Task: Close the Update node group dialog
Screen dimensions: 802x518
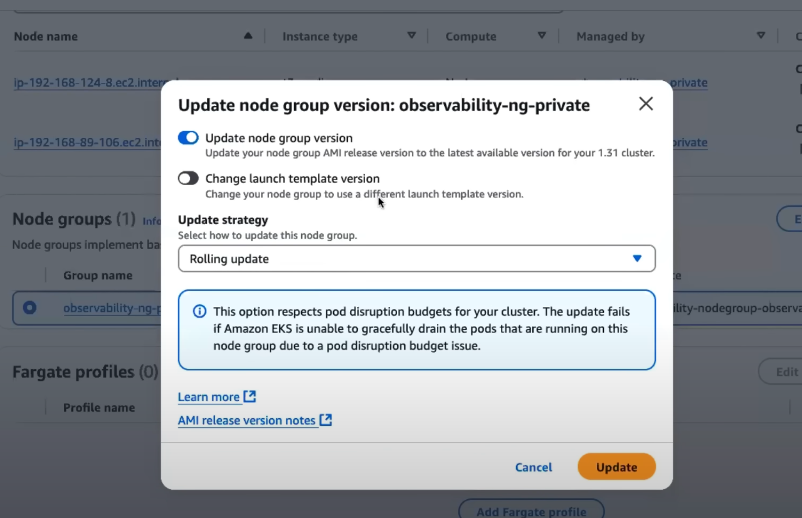Action: coord(646,104)
